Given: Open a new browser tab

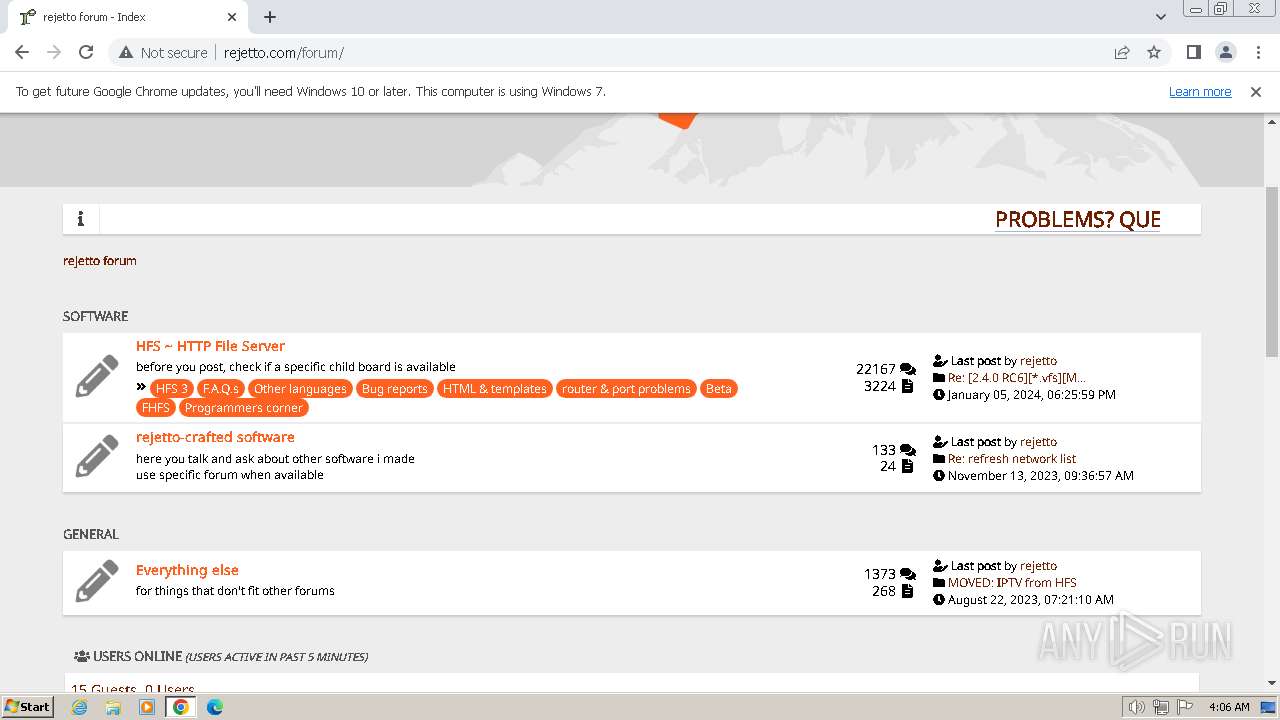Looking at the screenshot, I should click(270, 17).
